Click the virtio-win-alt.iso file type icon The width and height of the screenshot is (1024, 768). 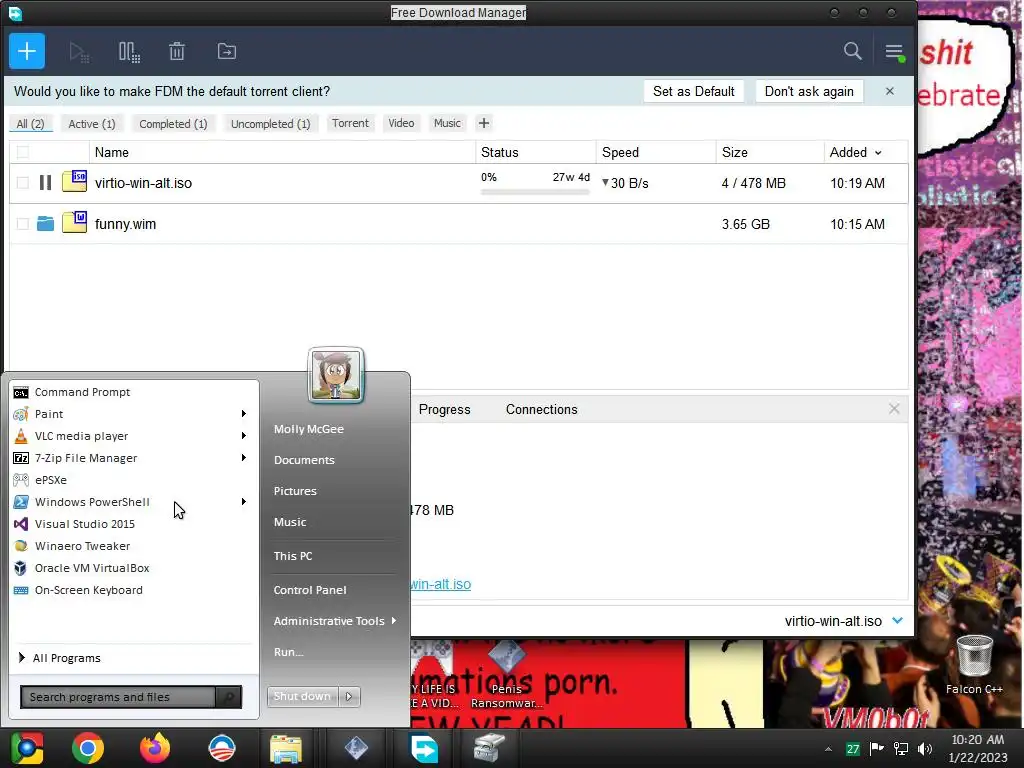(x=74, y=181)
